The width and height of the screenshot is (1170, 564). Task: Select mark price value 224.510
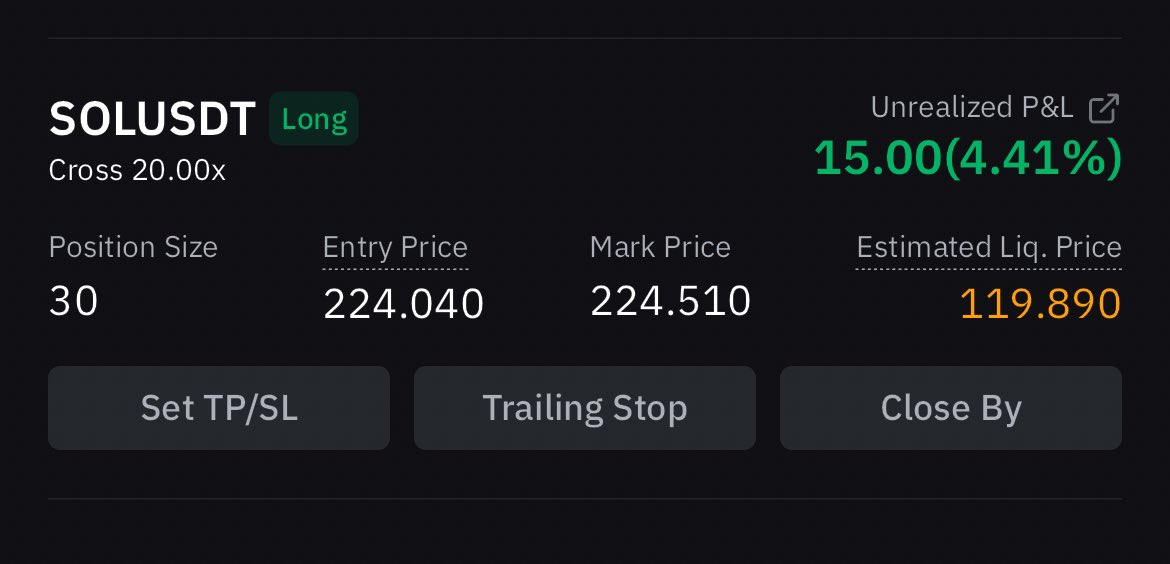point(671,301)
